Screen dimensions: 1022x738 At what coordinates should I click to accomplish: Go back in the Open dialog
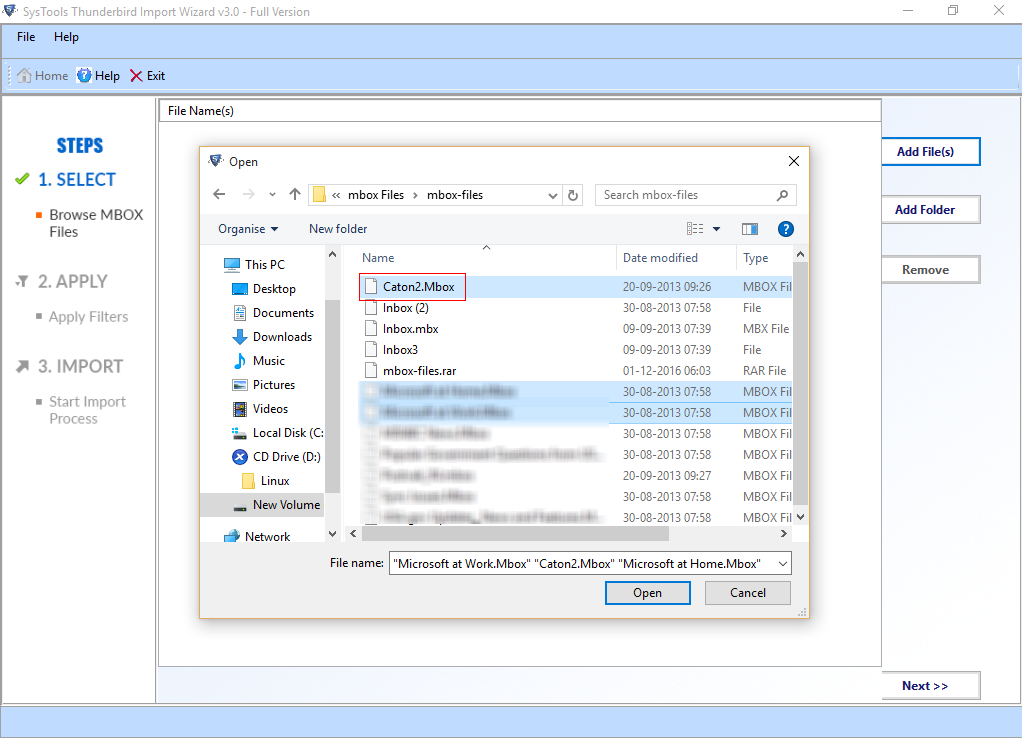tap(219, 194)
